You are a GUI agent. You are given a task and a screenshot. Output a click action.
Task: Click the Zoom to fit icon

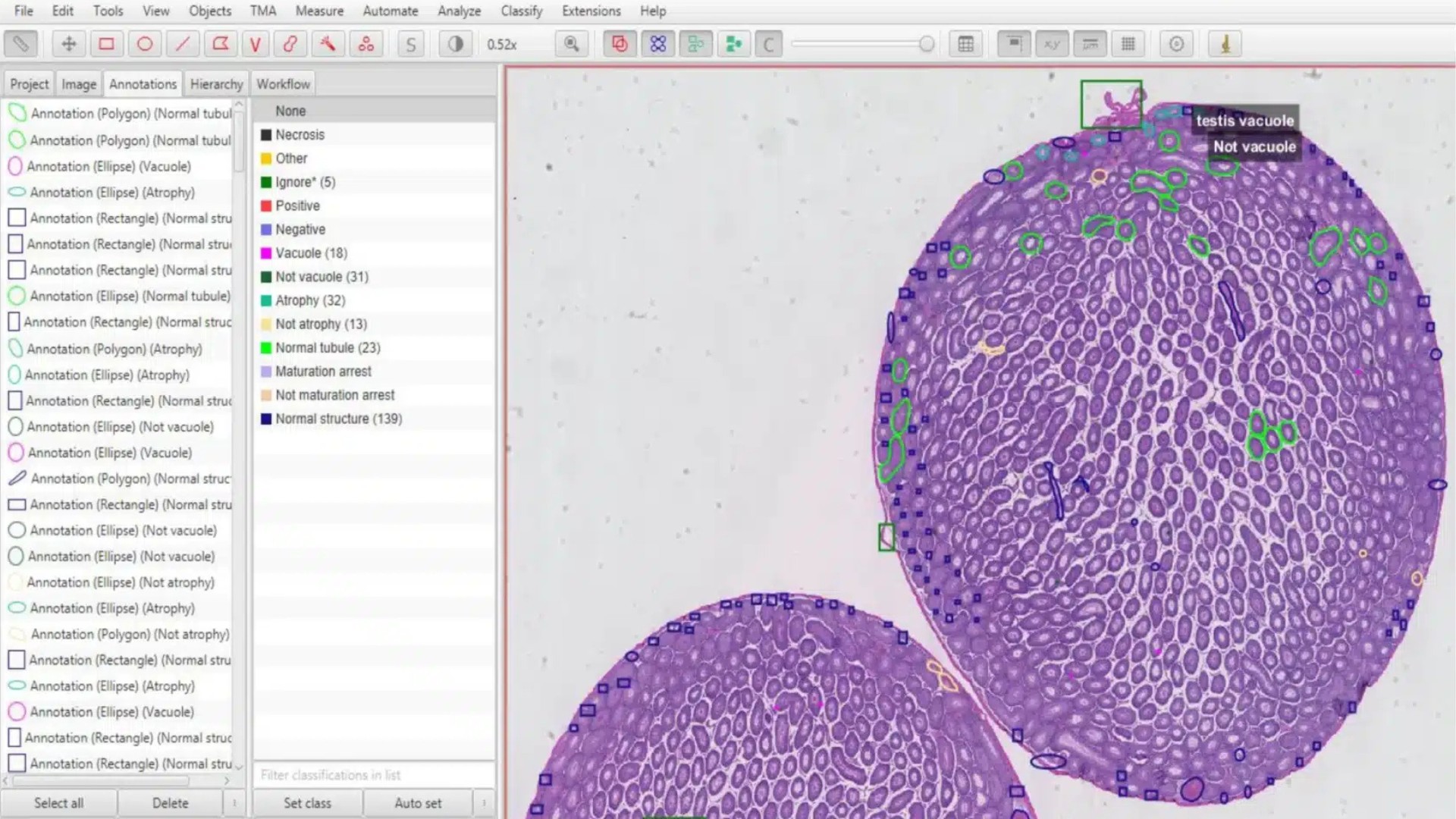point(572,44)
